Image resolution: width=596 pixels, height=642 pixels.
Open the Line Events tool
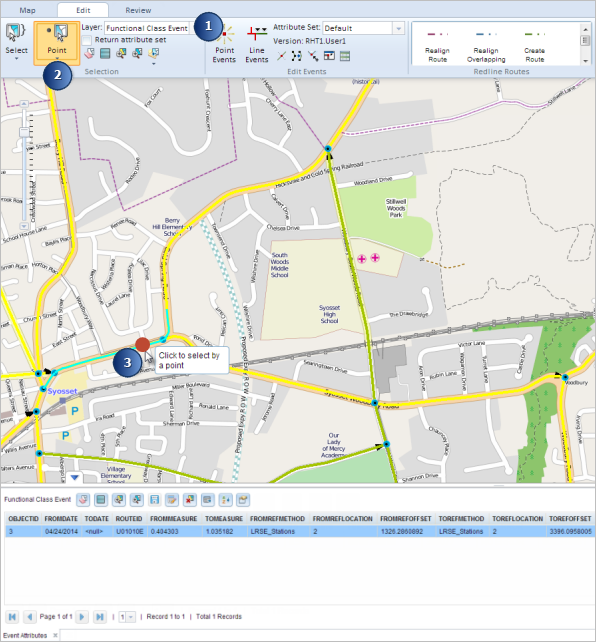coord(257,44)
